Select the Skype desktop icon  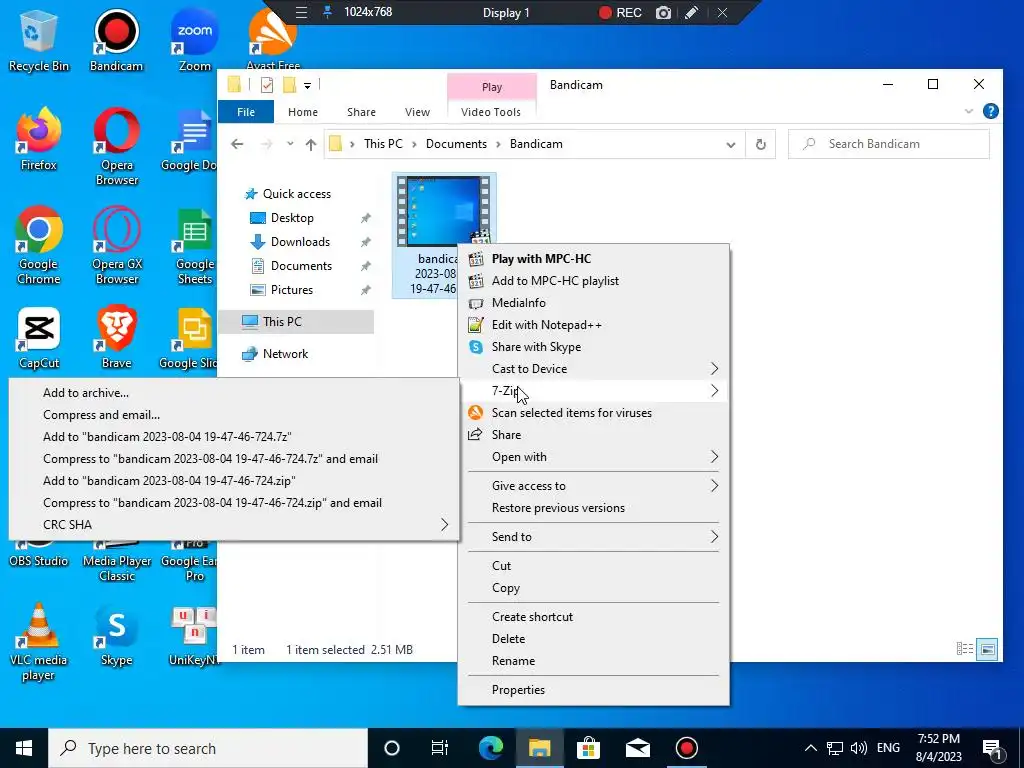coord(116,635)
